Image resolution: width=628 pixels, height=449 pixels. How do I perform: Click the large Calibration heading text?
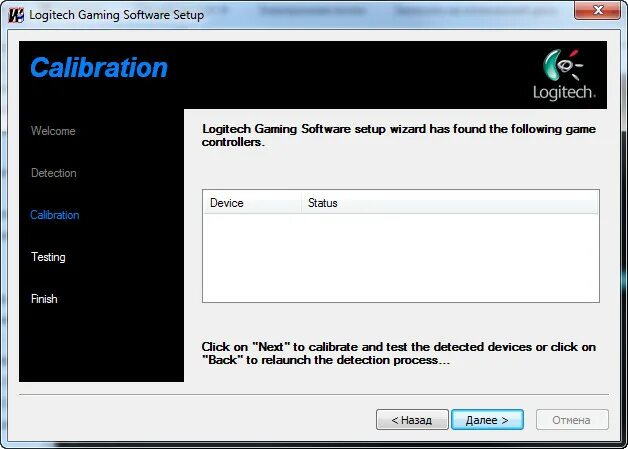pos(99,67)
